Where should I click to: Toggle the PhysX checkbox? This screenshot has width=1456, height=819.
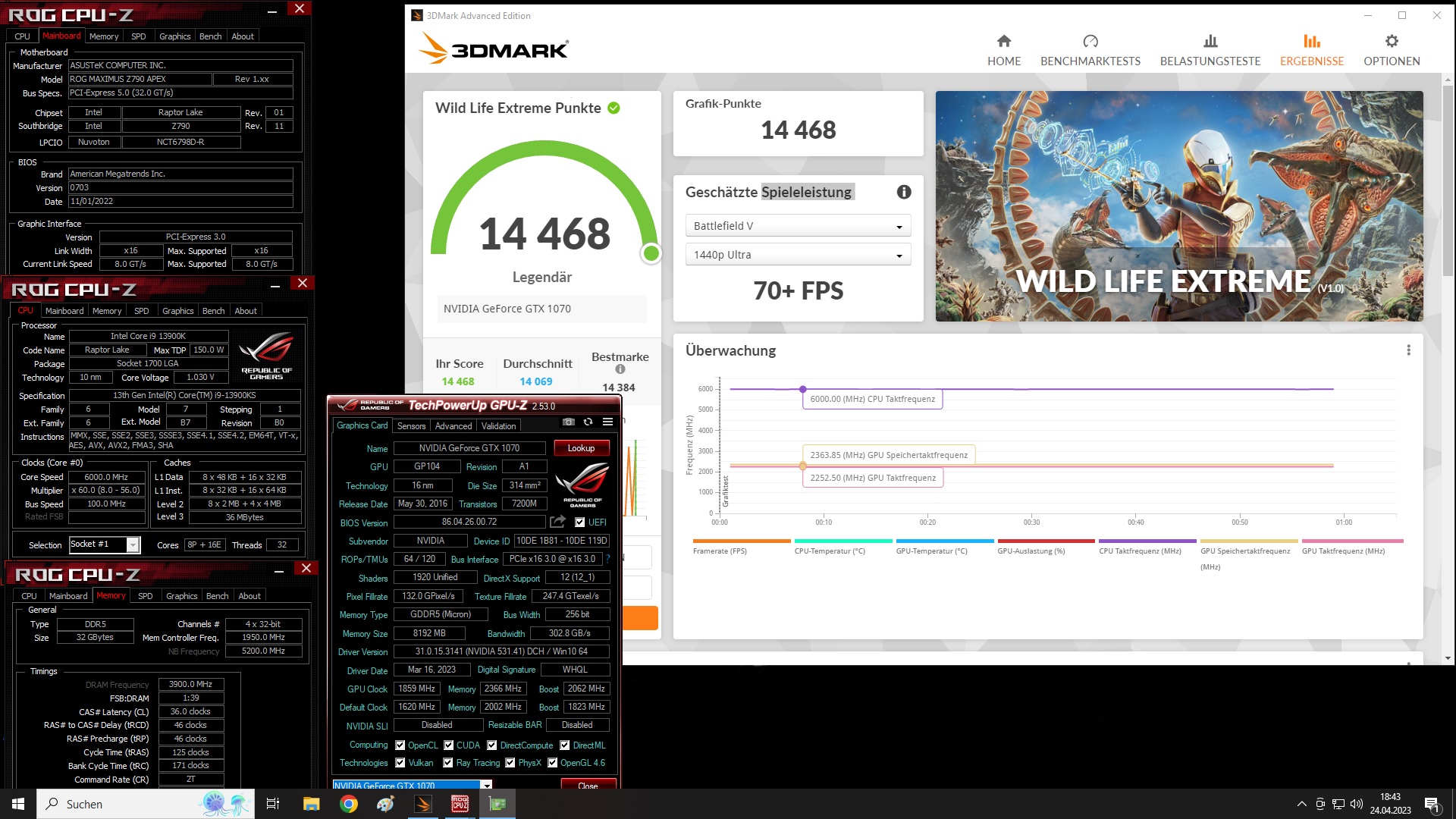[x=510, y=763]
